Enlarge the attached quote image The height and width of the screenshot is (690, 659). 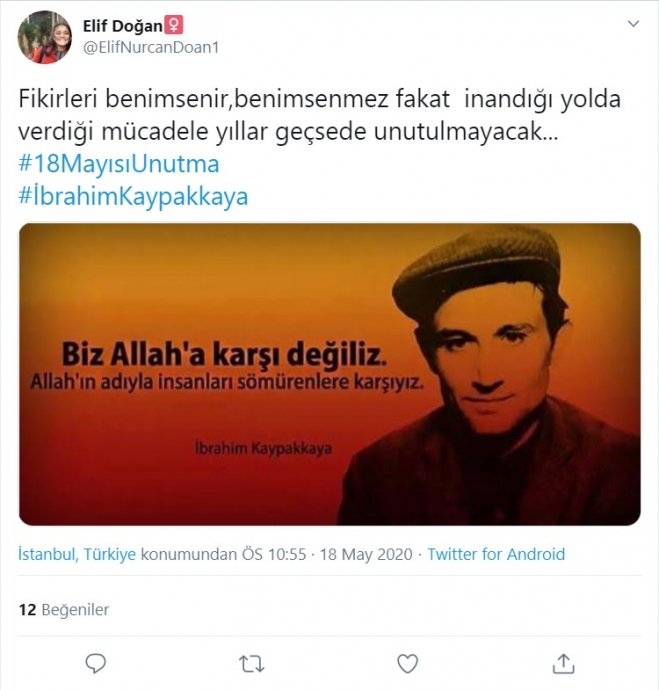click(x=330, y=374)
